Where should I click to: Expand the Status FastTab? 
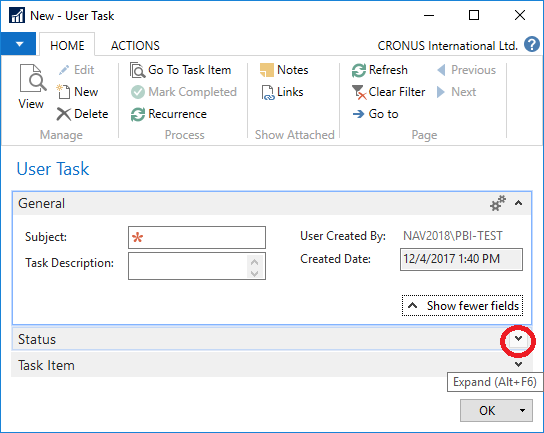[518, 339]
